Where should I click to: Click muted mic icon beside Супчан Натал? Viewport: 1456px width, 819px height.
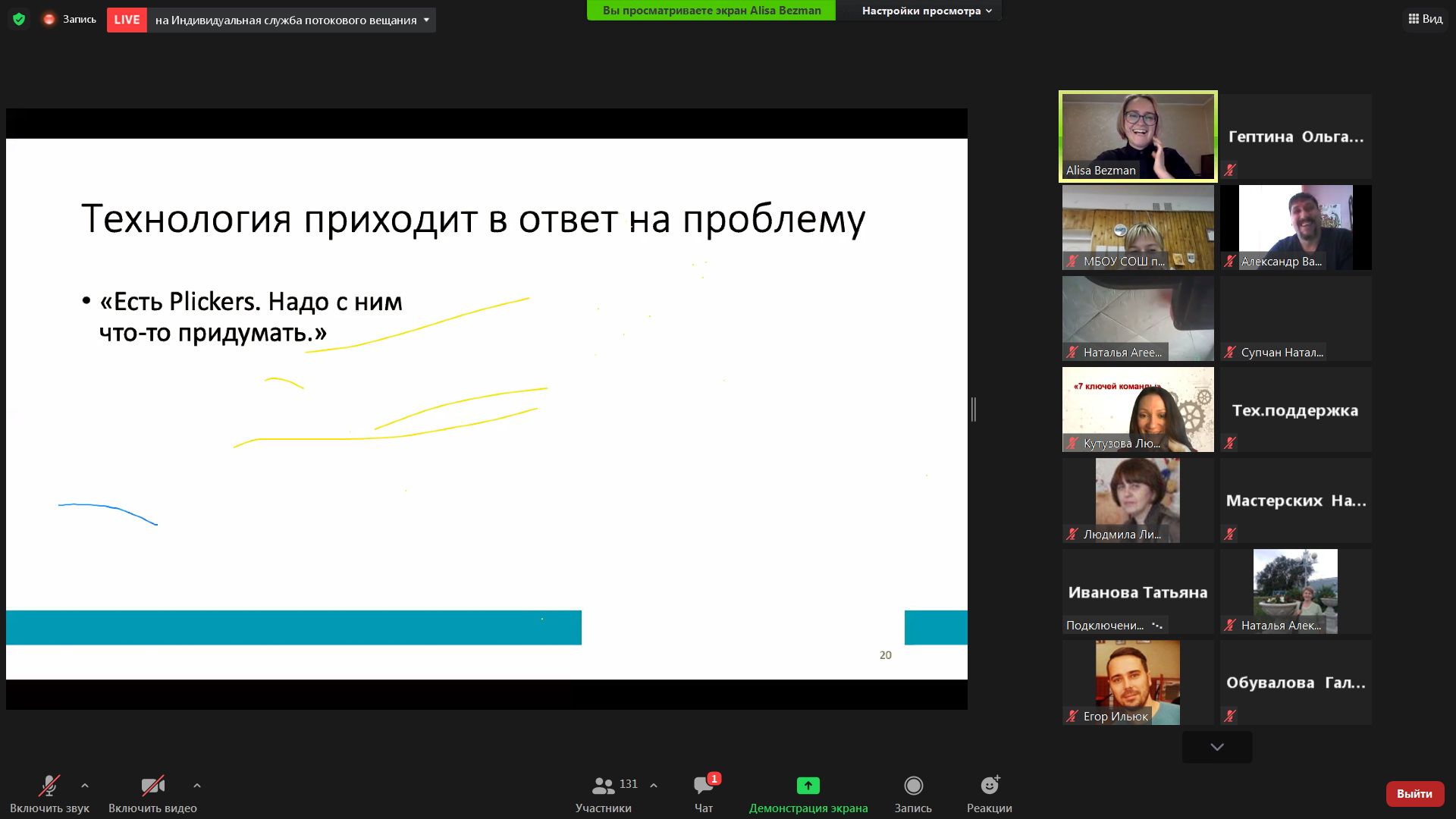(1230, 352)
